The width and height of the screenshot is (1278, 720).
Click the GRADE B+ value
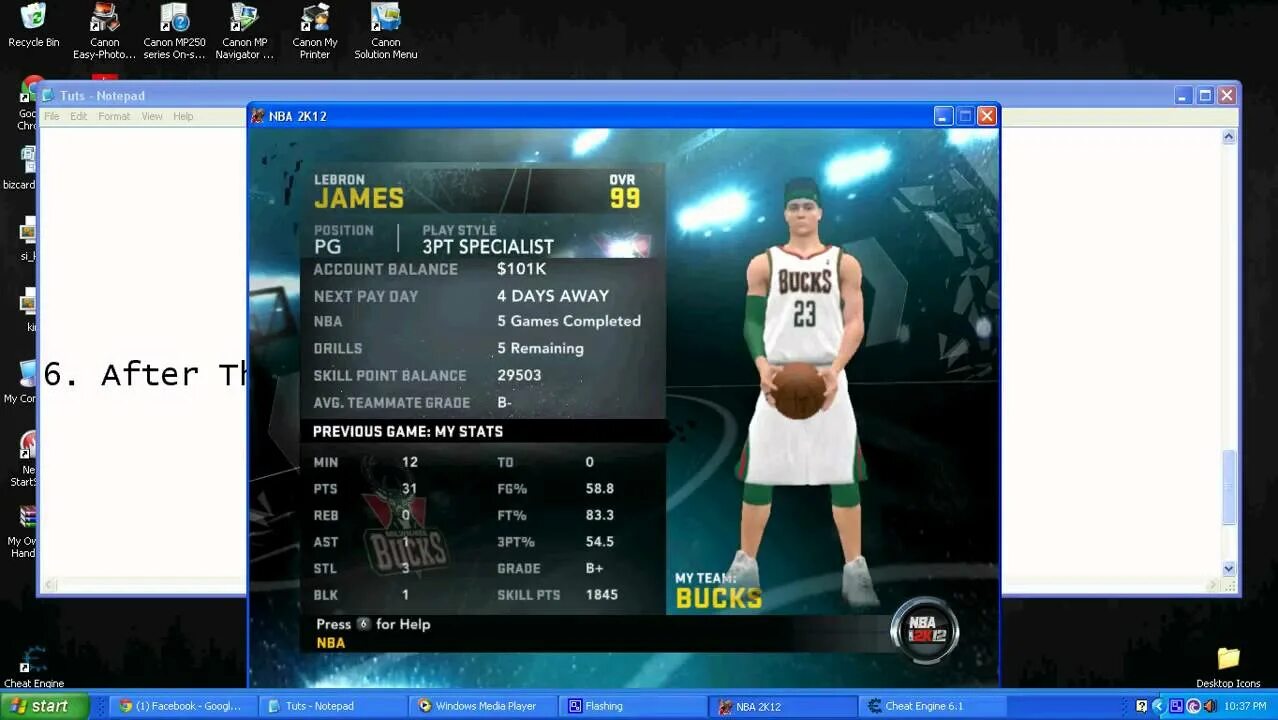(x=594, y=568)
